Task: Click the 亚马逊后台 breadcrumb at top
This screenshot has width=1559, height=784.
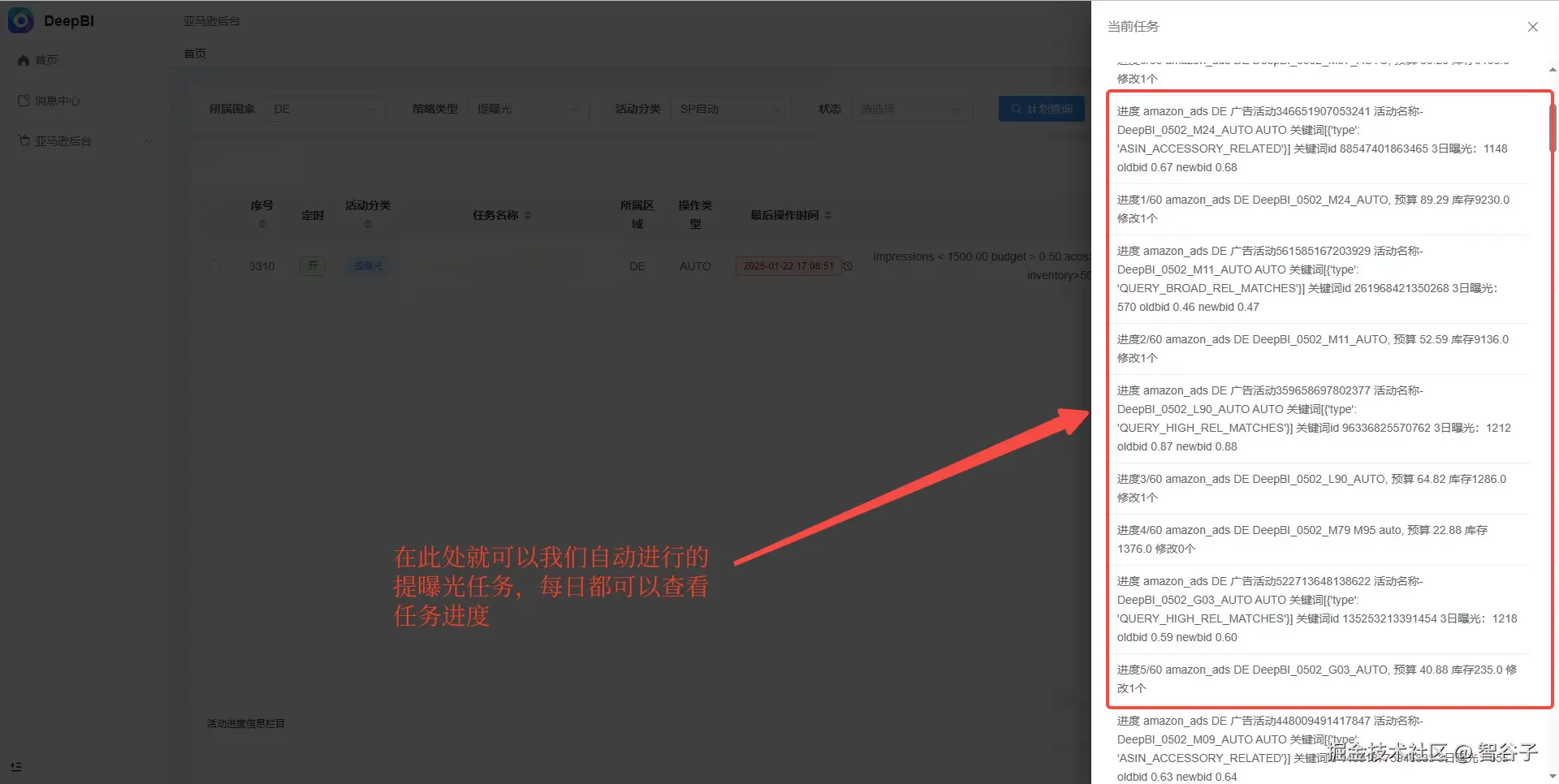Action: (212, 21)
